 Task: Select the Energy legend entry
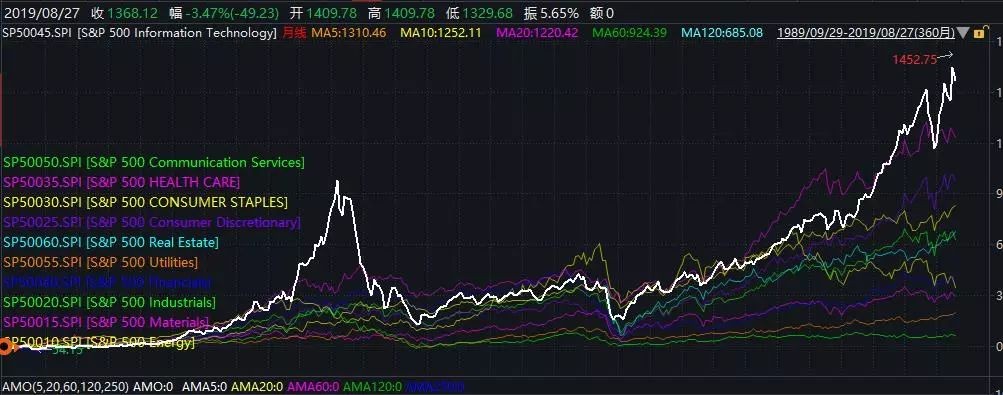point(99,343)
